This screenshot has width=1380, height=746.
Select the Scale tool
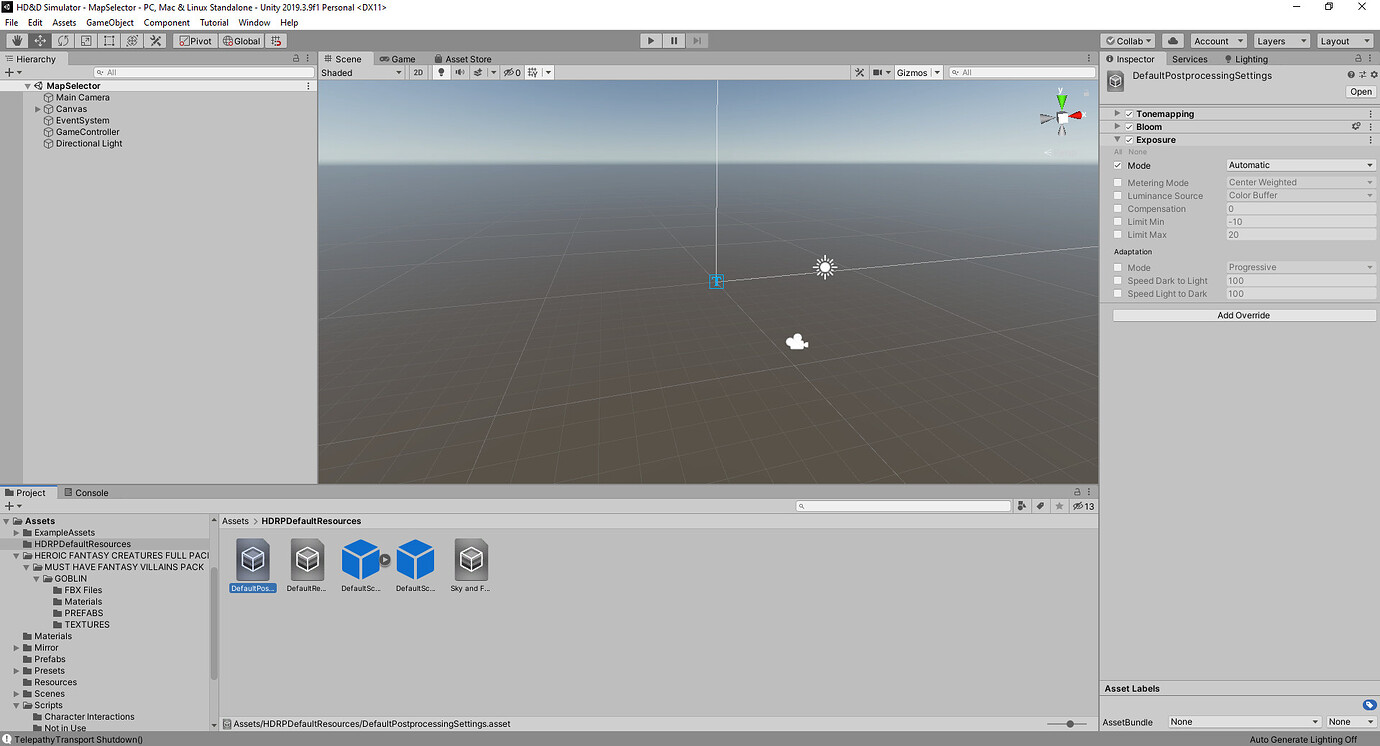pos(87,40)
